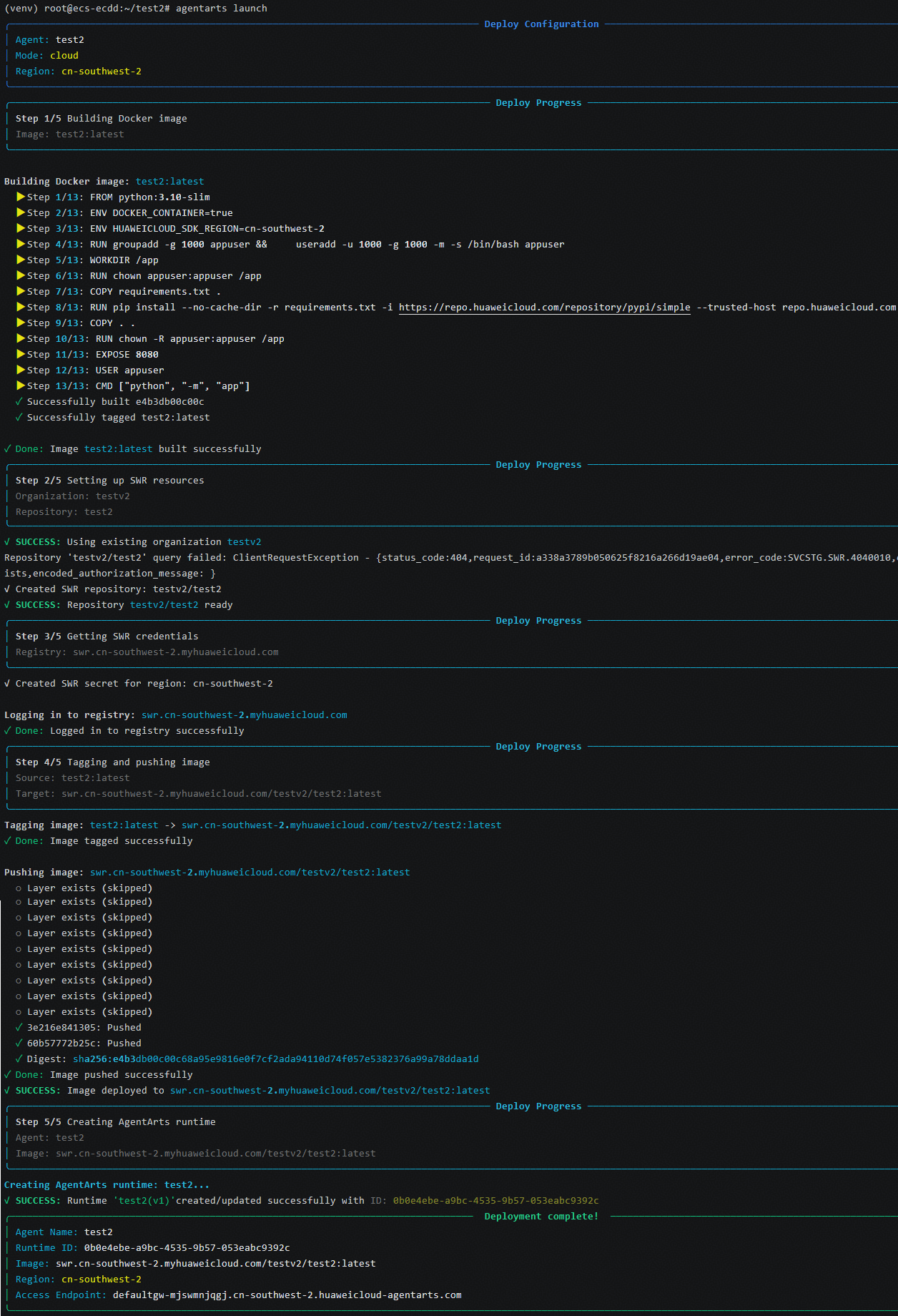
Task: Click the repo.huaweicloud.com pypi simple URL
Action: [x=545, y=308]
